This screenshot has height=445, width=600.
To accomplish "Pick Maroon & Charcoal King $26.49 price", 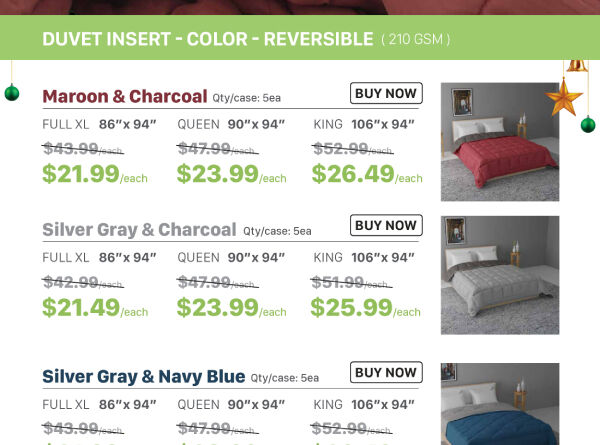I will [x=352, y=174].
